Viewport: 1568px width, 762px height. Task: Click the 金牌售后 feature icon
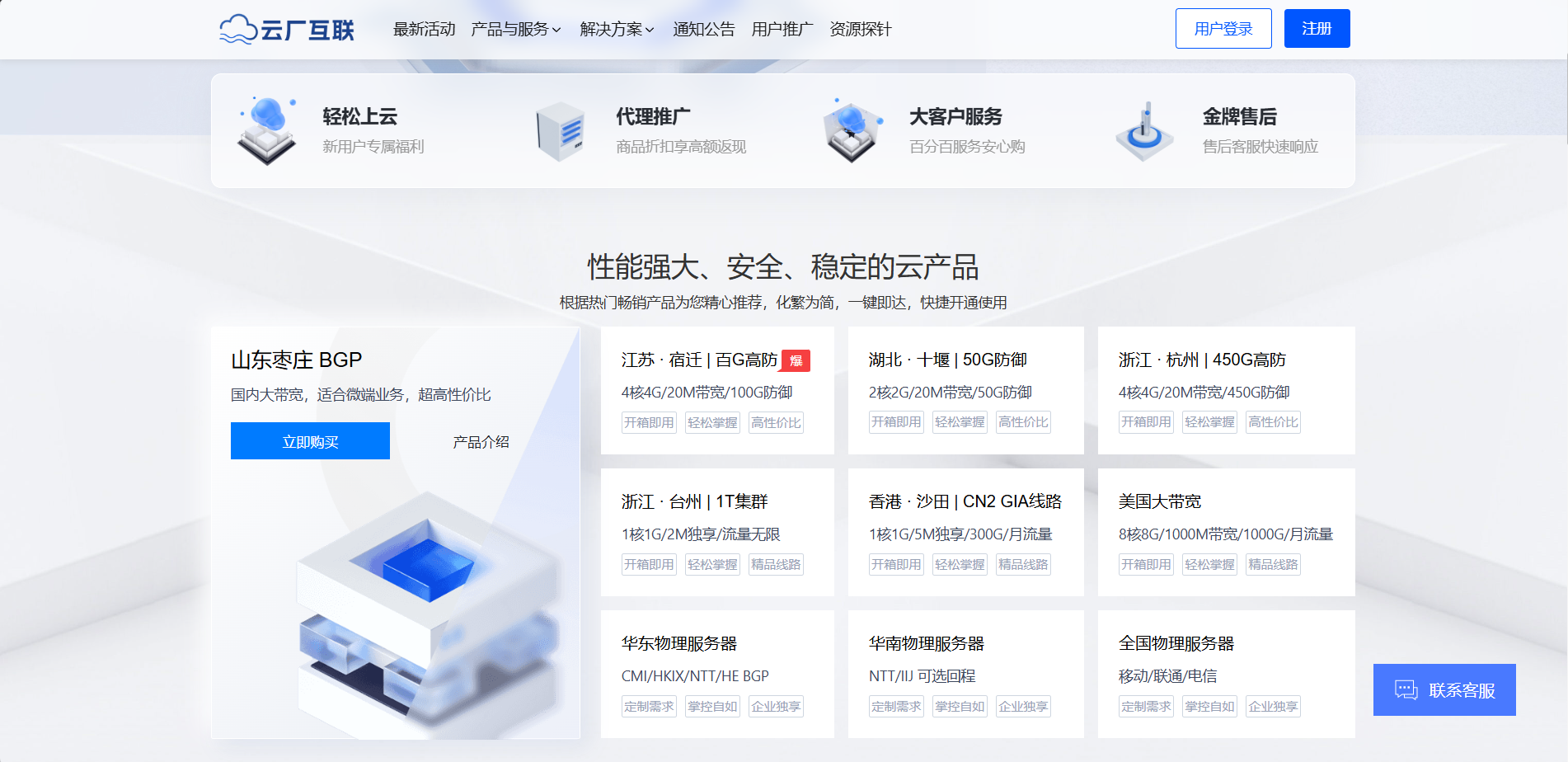pyautogui.click(x=1143, y=129)
